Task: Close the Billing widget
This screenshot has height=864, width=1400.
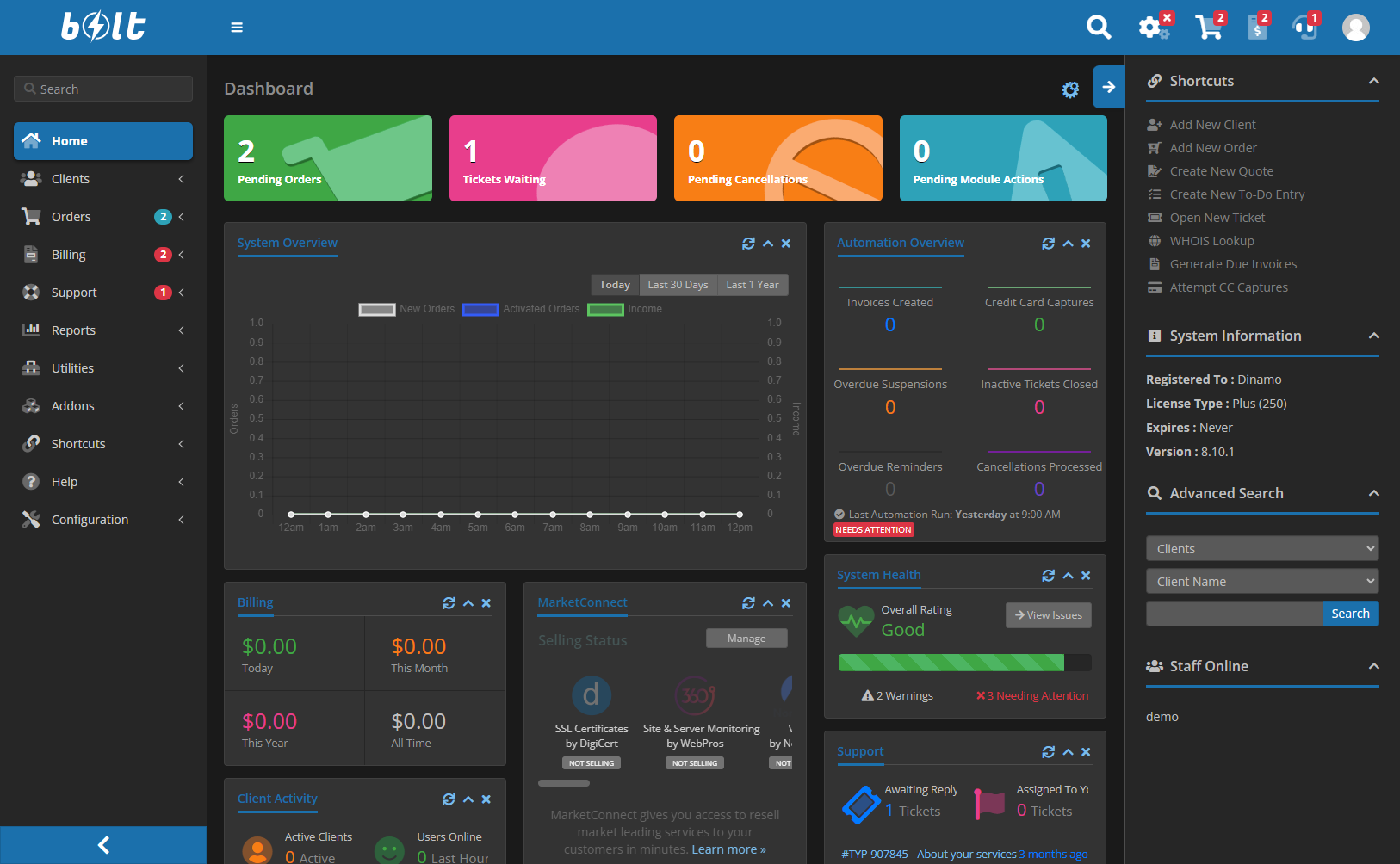Action: point(486,603)
